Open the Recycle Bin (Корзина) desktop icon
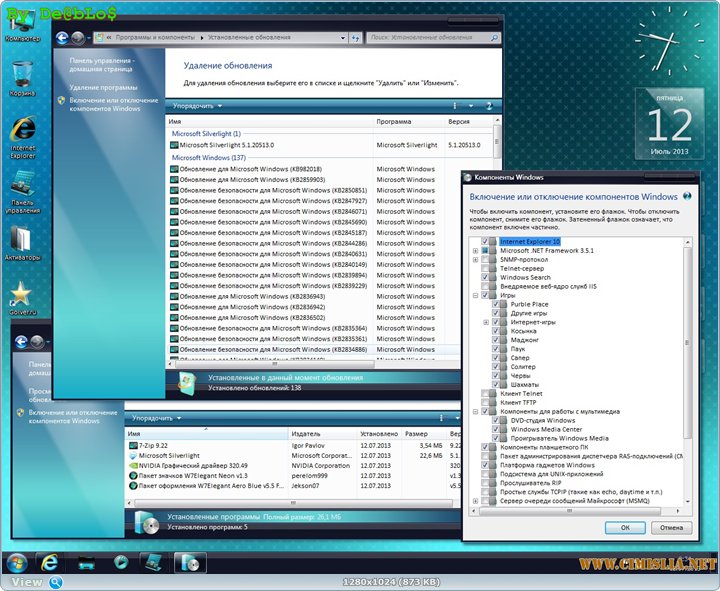The width and height of the screenshot is (720, 591). click(21, 75)
